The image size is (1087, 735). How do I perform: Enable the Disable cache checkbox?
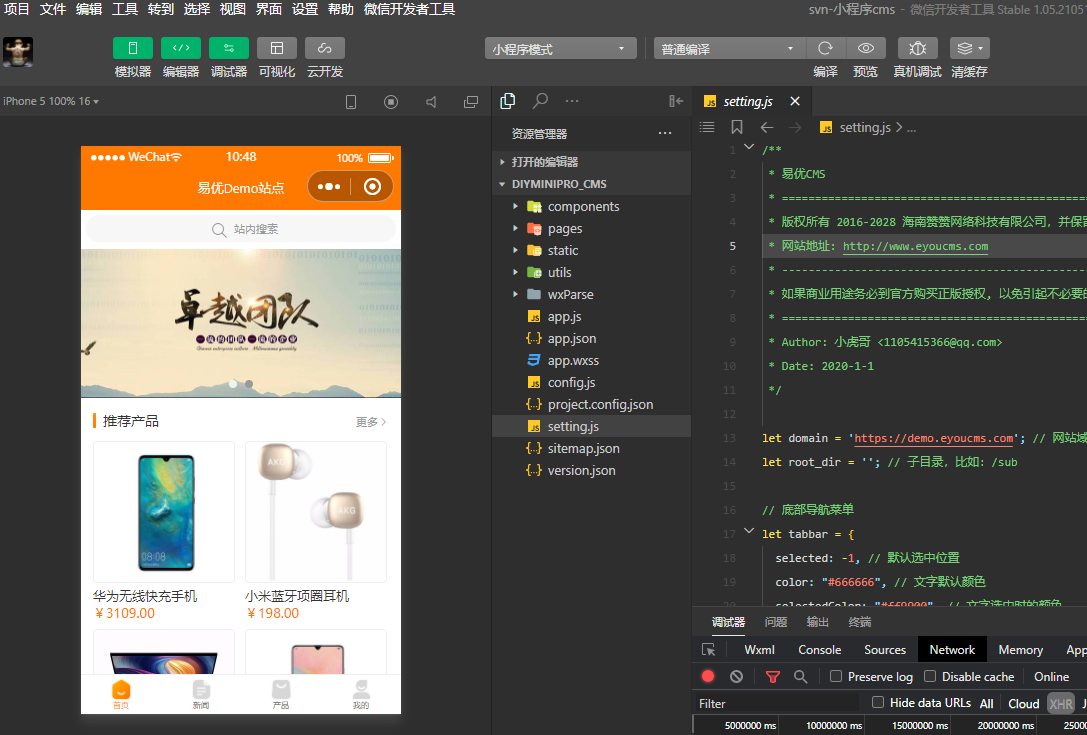(x=930, y=676)
